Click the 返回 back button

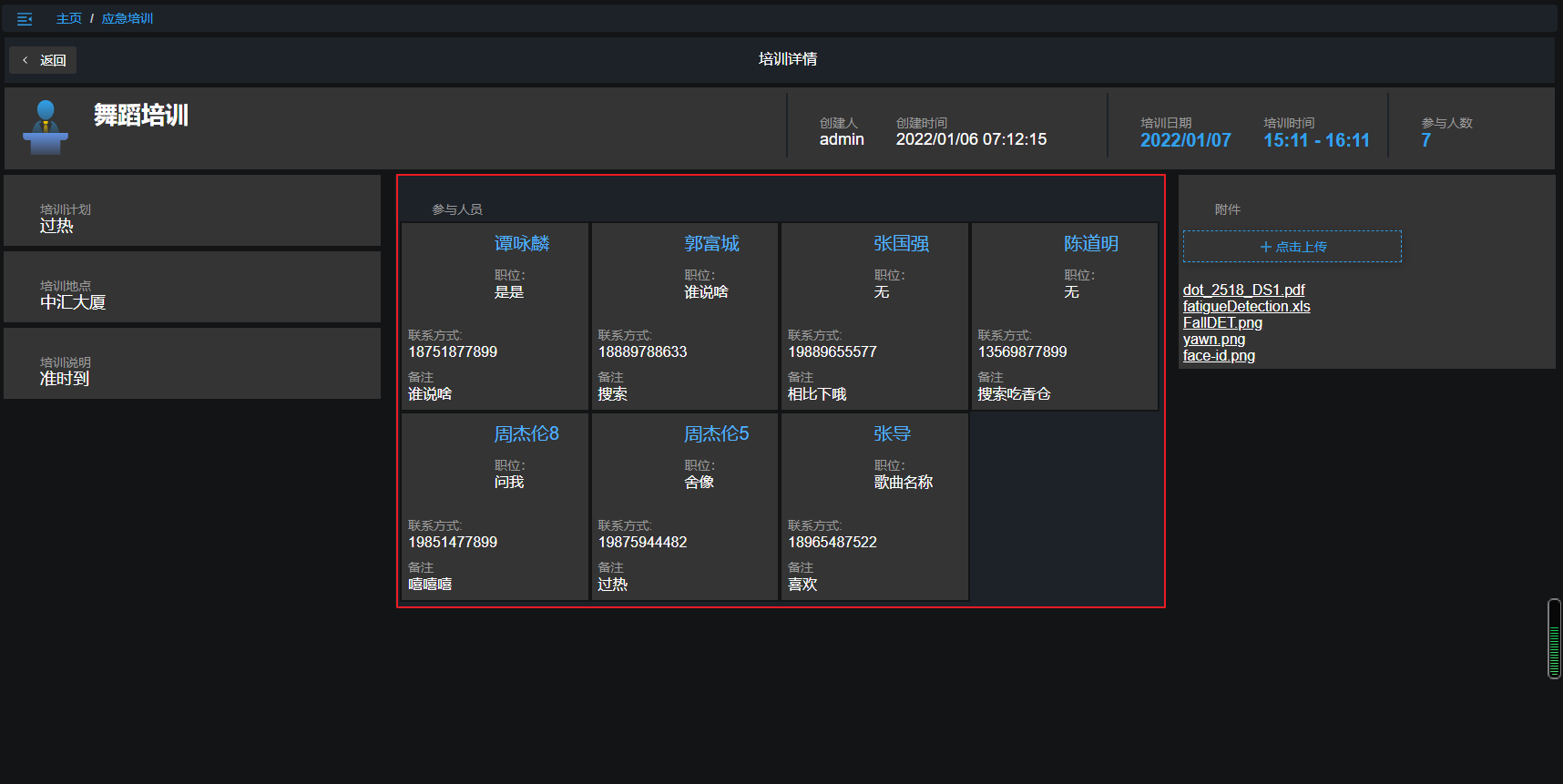(x=44, y=60)
